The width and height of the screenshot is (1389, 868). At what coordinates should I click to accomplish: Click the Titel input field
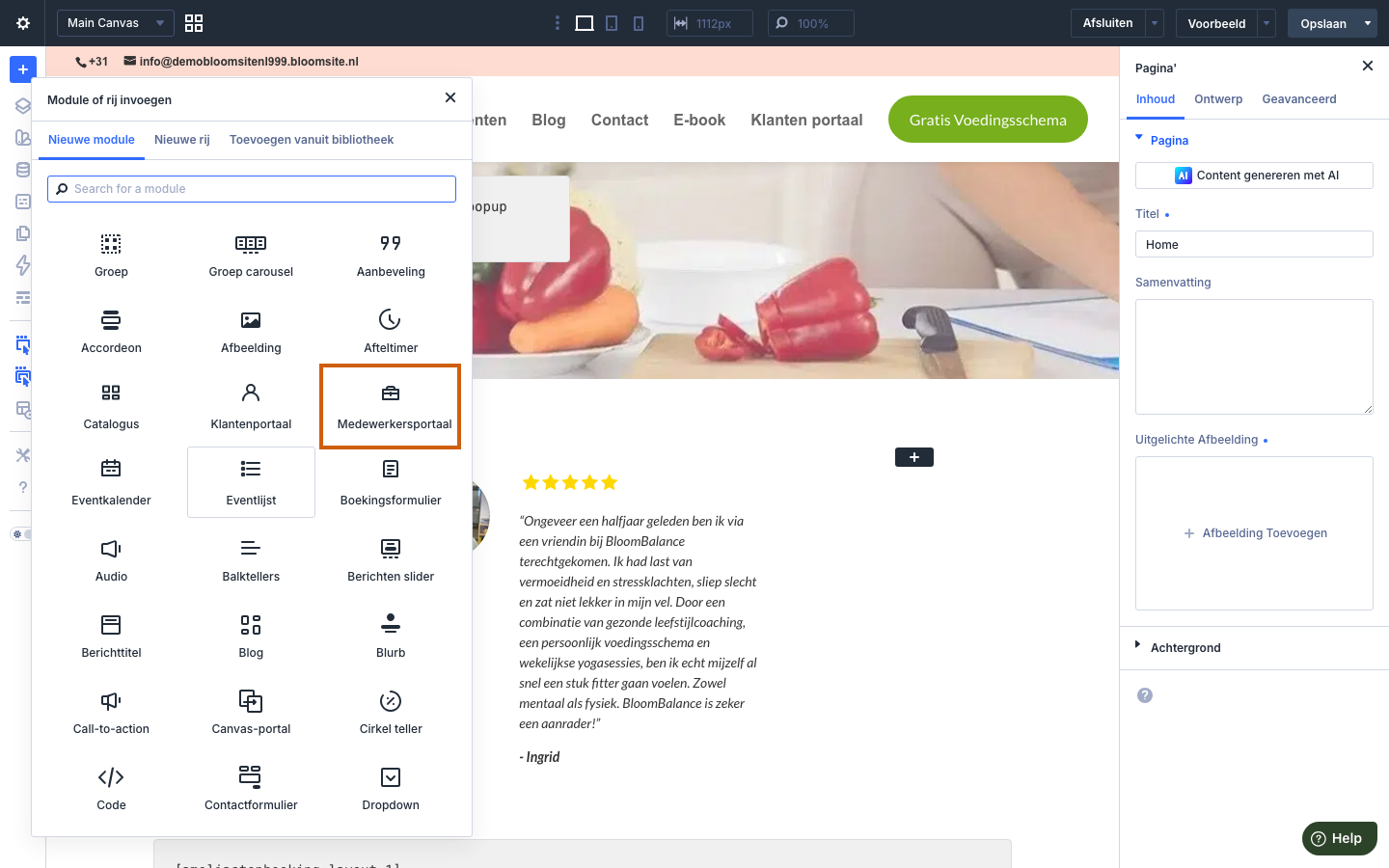pos(1254,244)
